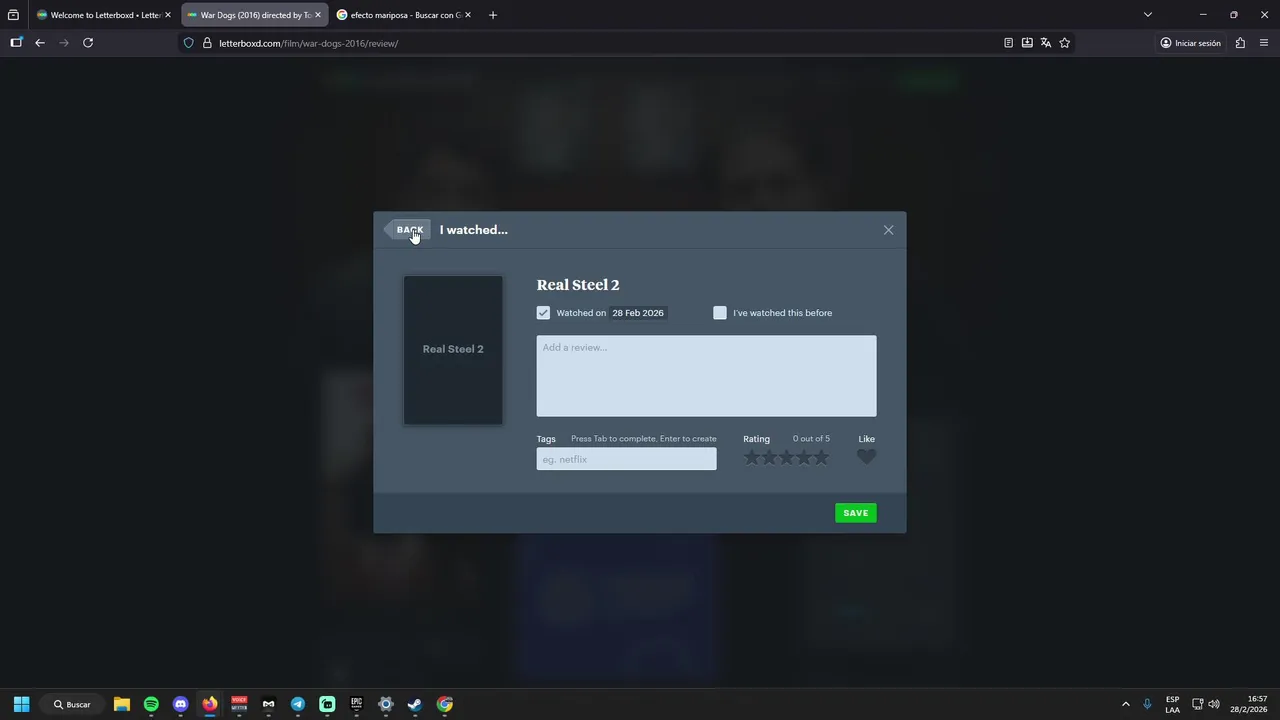Click the BACK button in the dialog

coord(408,230)
